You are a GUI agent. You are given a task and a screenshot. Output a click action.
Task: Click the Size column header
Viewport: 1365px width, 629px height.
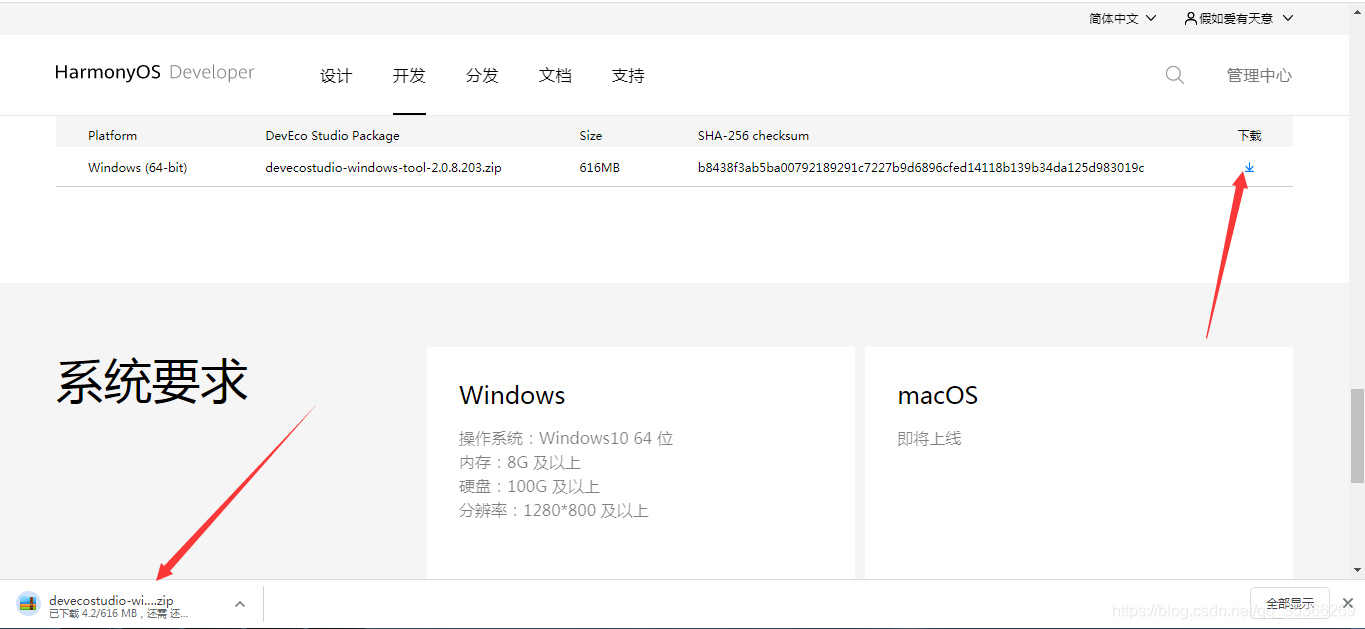coord(590,135)
